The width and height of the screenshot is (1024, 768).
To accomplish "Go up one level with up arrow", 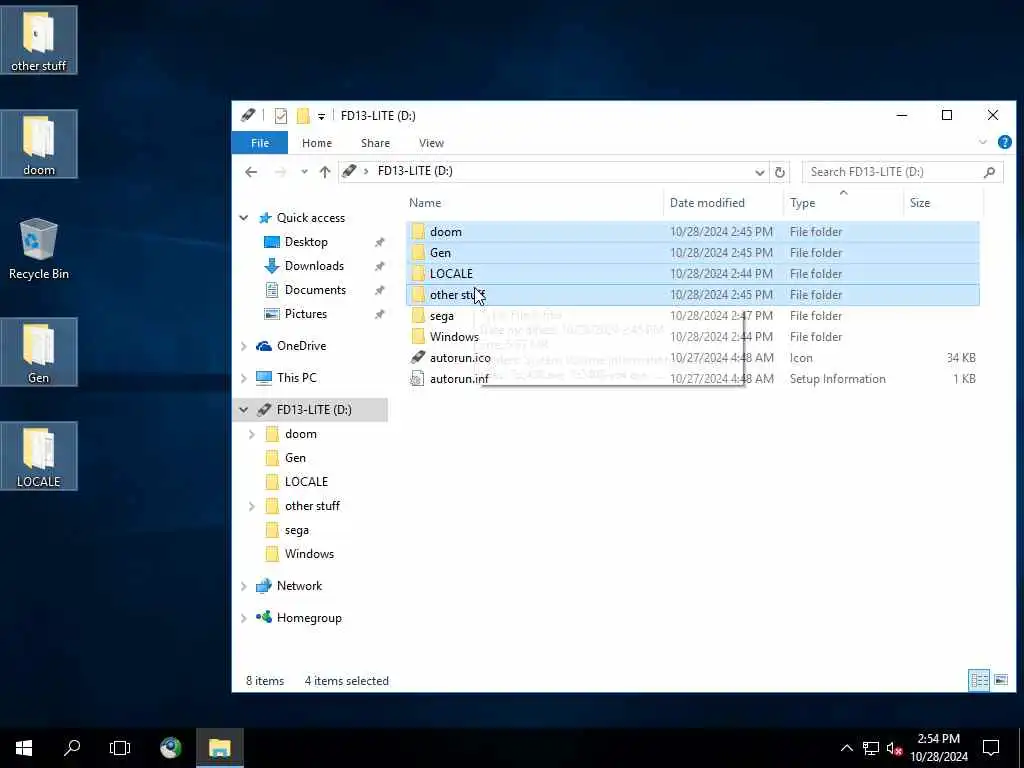I will (x=325, y=172).
